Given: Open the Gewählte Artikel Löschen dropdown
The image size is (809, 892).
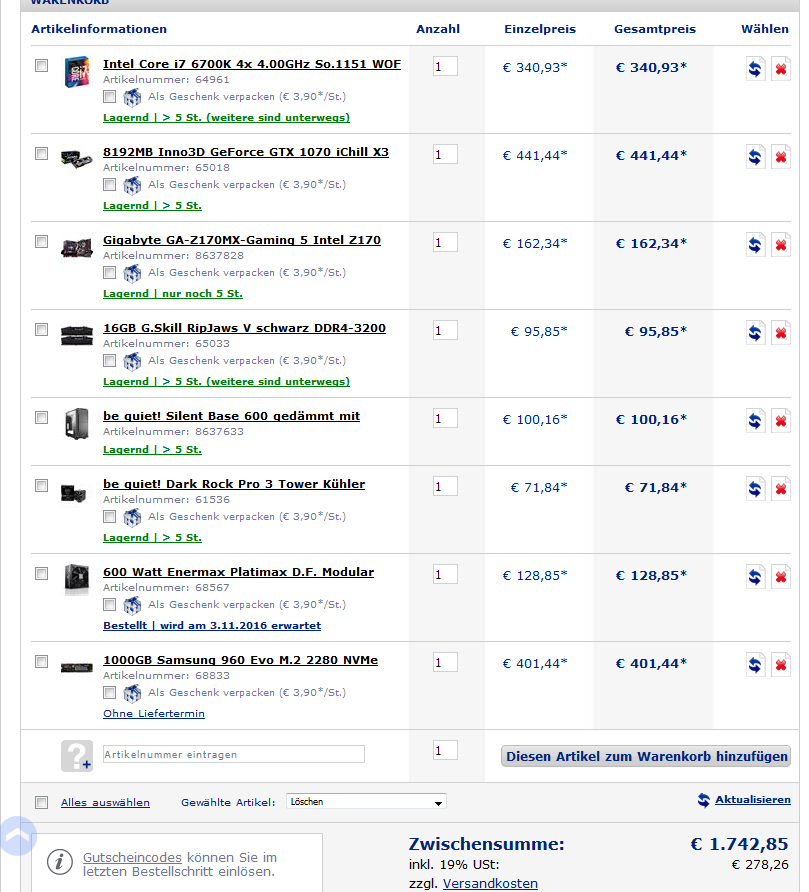Looking at the screenshot, I should tap(366, 802).
